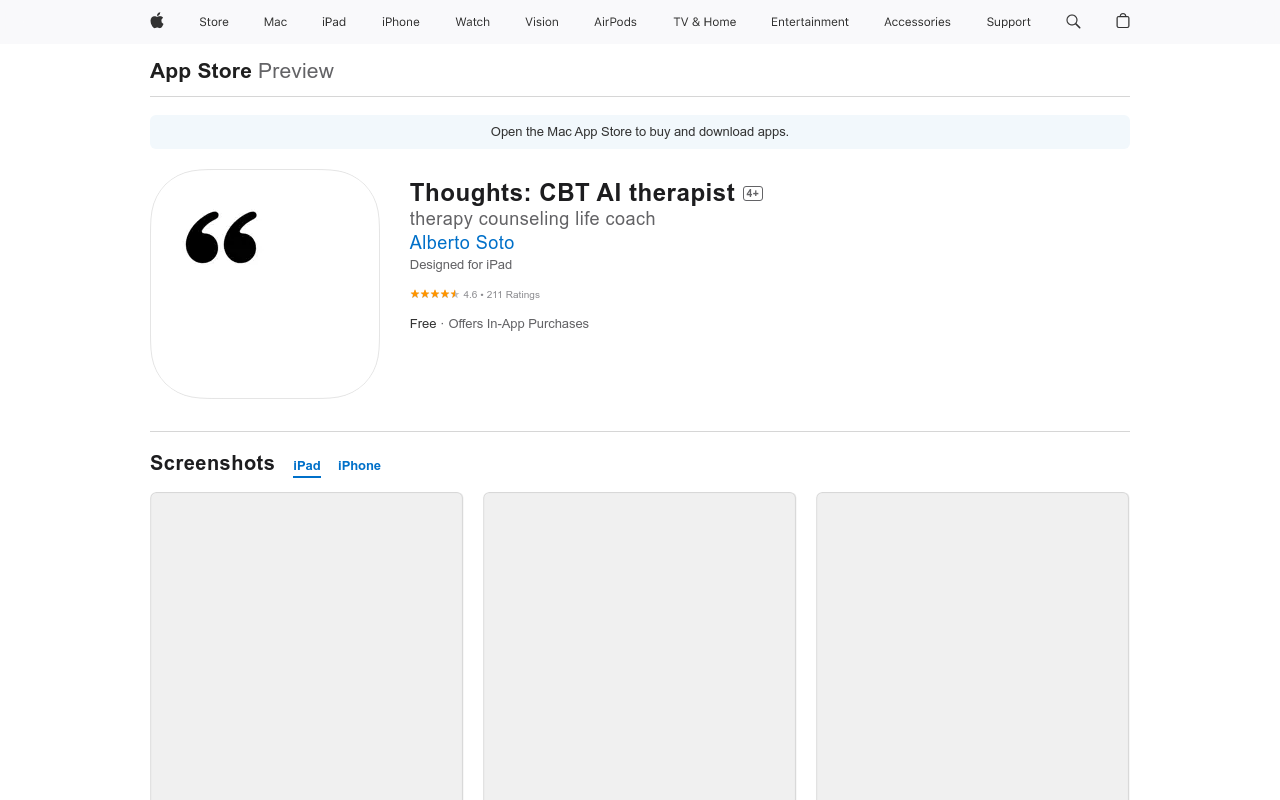Screen dimensions: 1280x800
Task: Click the Apple logo icon
Action: [157, 21]
